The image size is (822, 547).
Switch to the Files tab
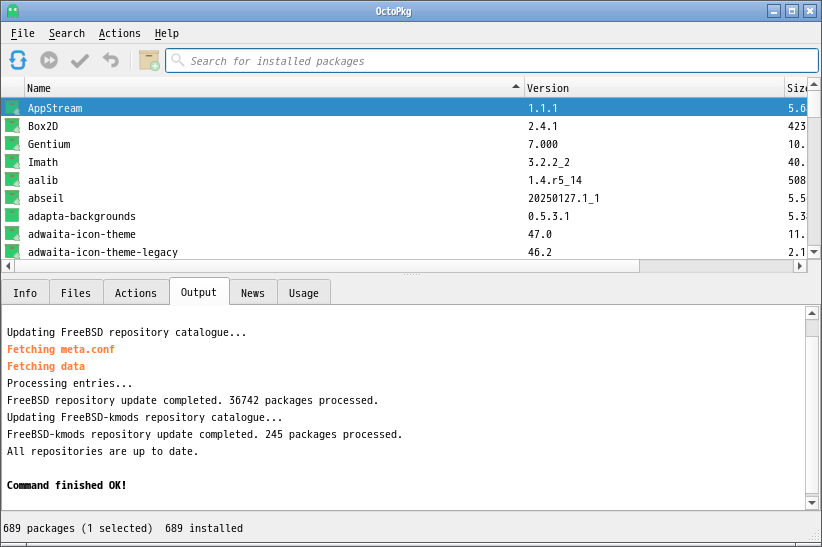(x=76, y=293)
